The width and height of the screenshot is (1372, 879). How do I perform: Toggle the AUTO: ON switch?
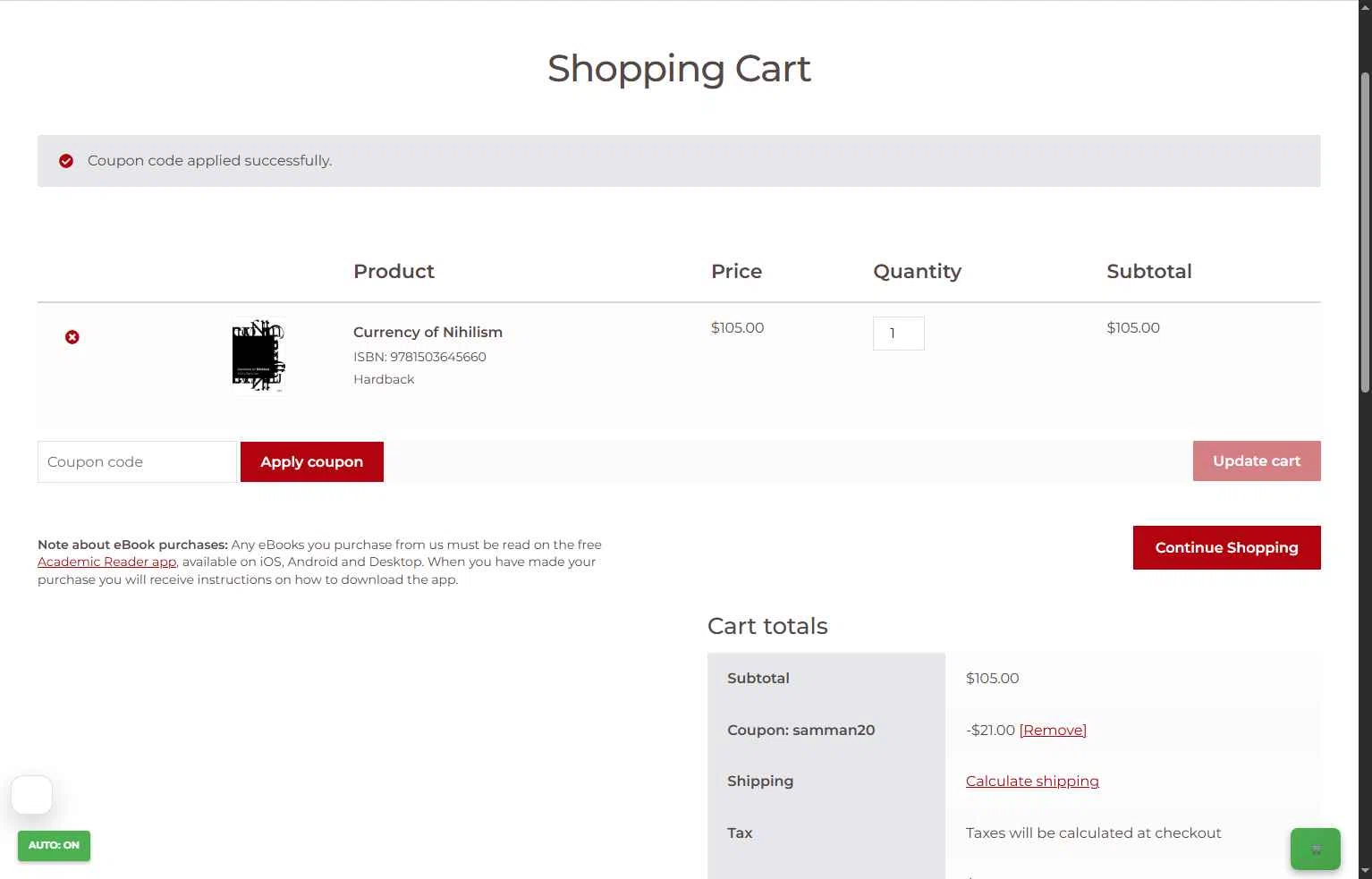coord(54,845)
